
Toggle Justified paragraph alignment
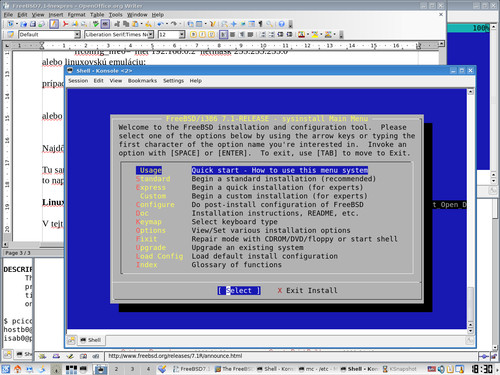pyautogui.click(x=250, y=34)
